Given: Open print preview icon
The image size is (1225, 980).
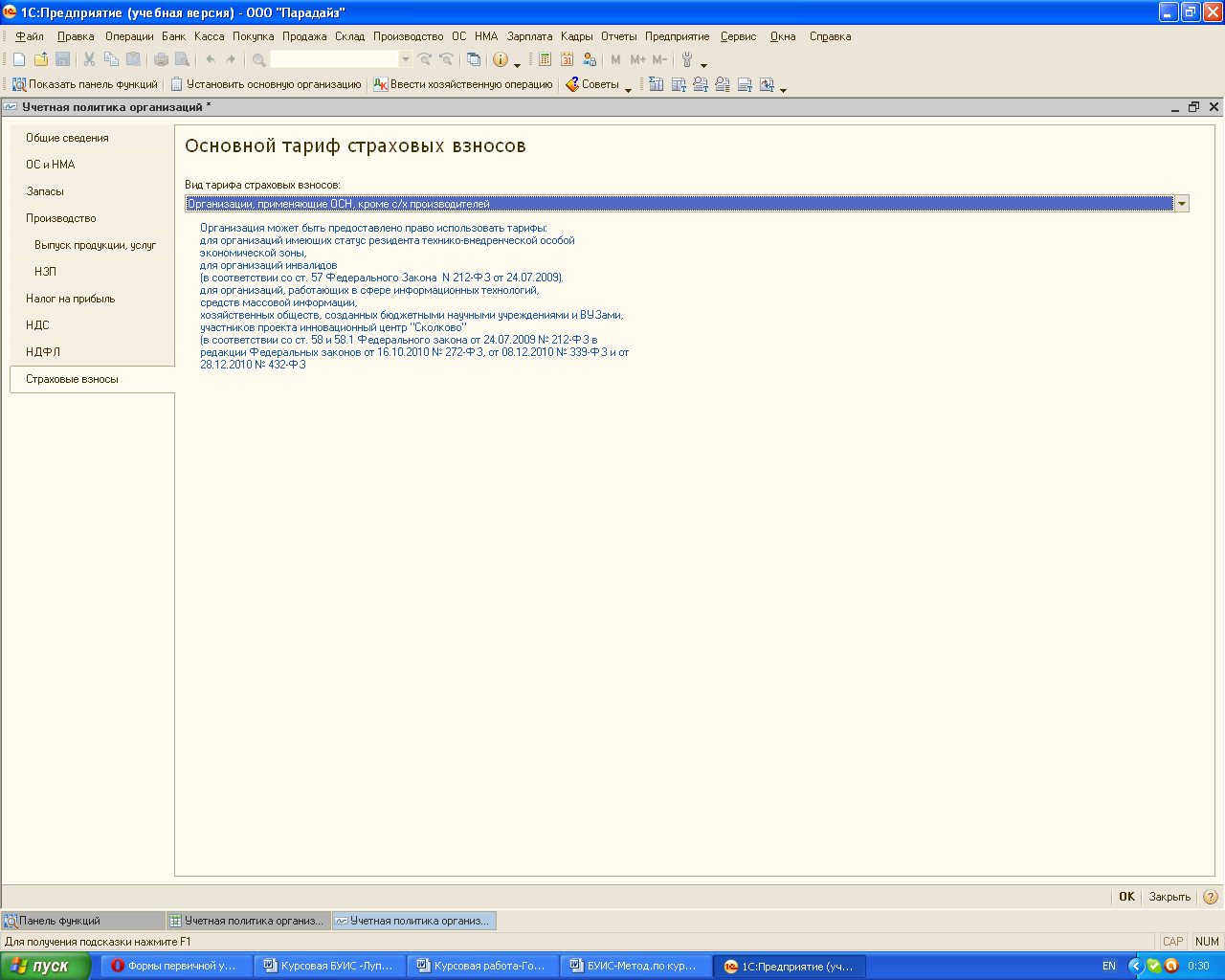Looking at the screenshot, I should click(x=182, y=59).
